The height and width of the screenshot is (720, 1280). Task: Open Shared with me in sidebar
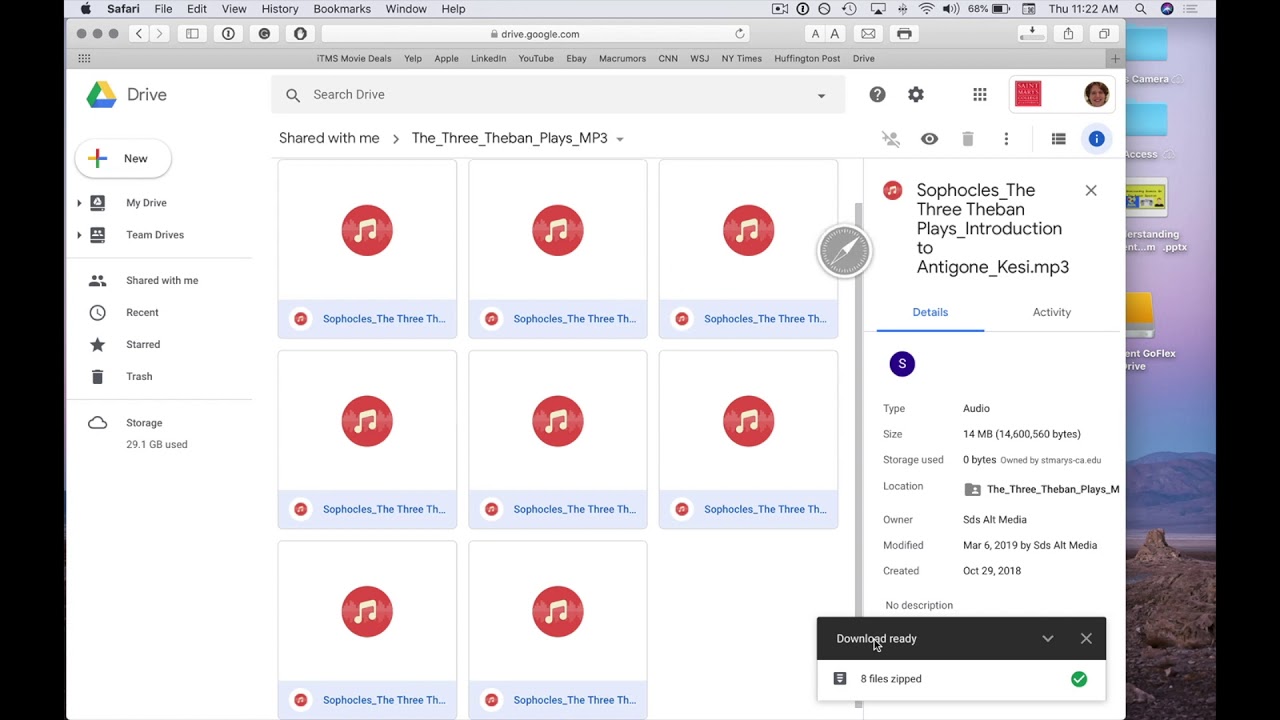point(162,281)
